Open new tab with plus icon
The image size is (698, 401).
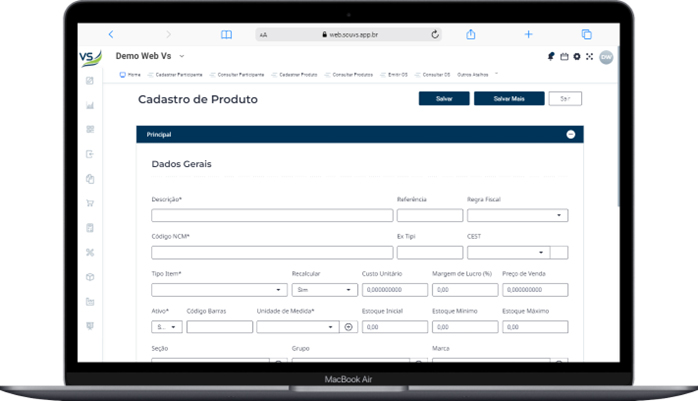[528, 34]
